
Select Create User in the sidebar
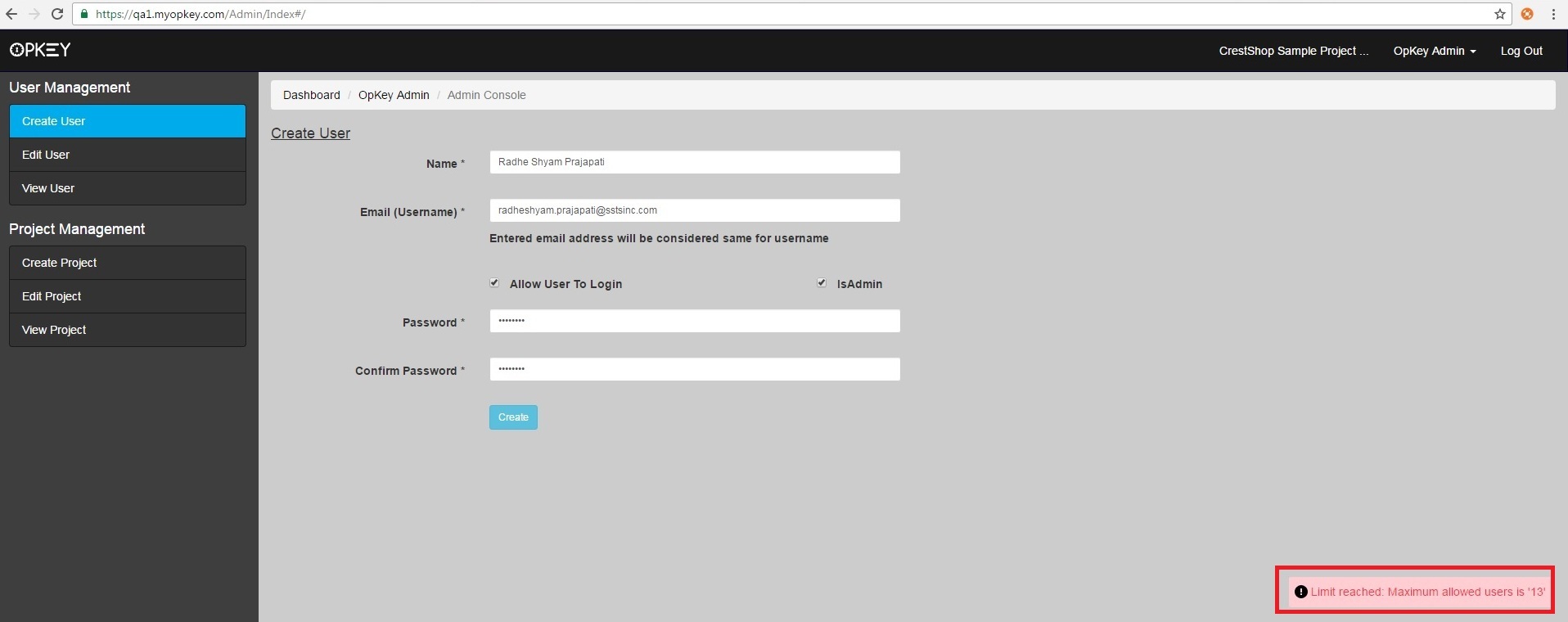128,121
